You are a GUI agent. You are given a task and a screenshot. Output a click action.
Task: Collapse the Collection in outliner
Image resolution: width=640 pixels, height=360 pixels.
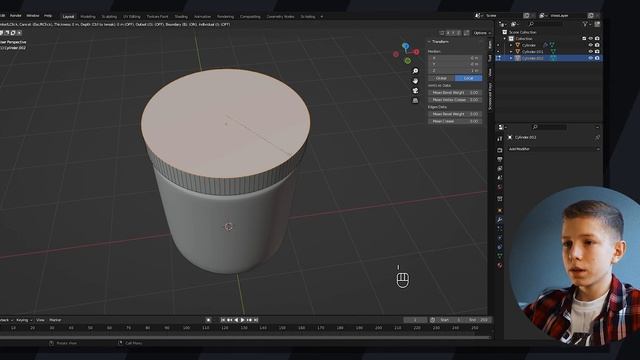[x=504, y=38]
